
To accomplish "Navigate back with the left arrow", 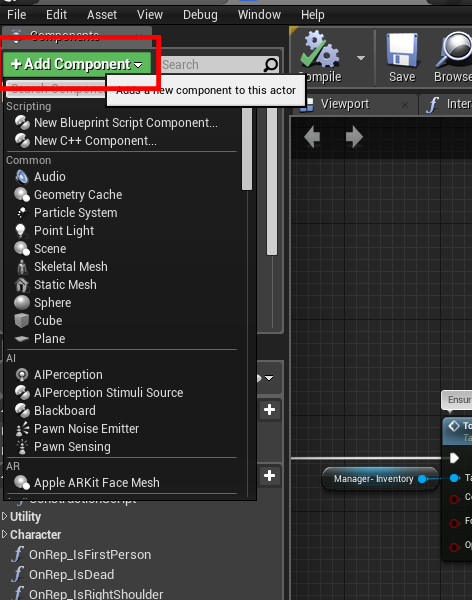I will point(312,137).
